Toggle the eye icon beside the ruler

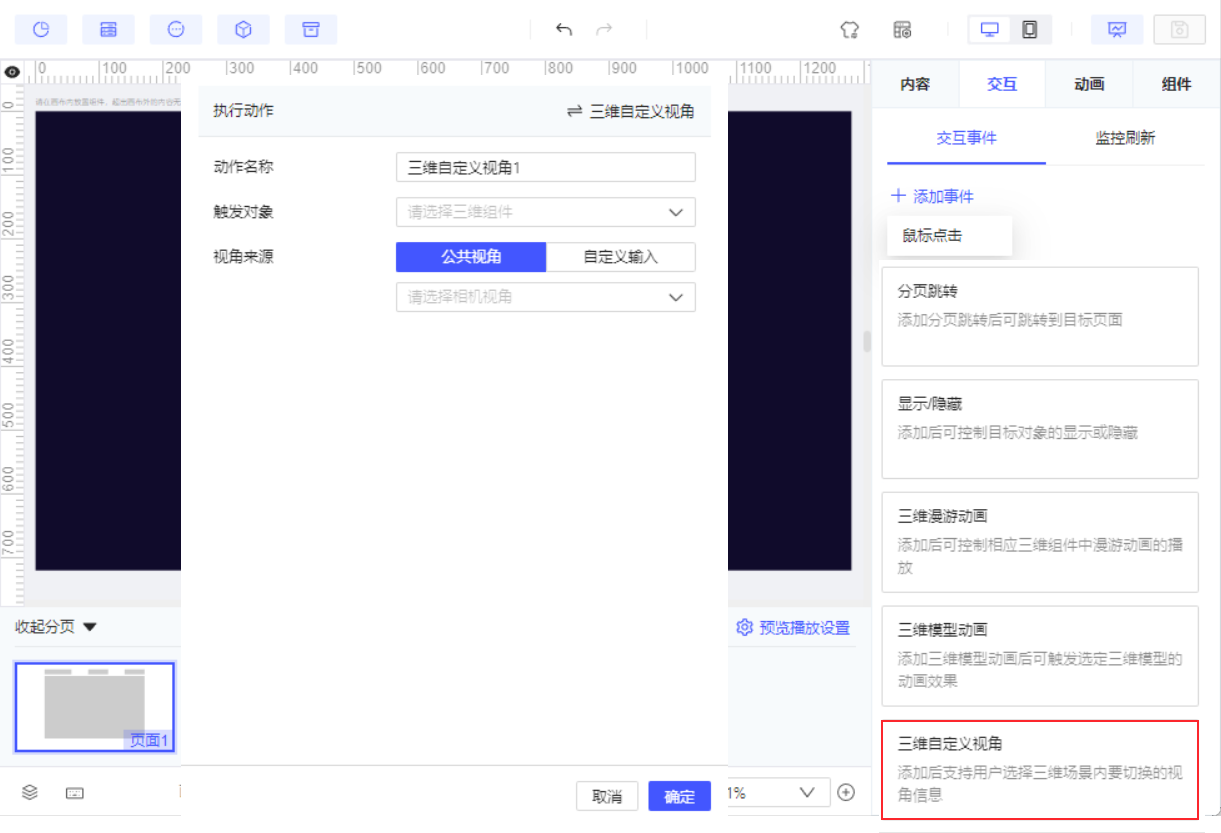click(12, 72)
